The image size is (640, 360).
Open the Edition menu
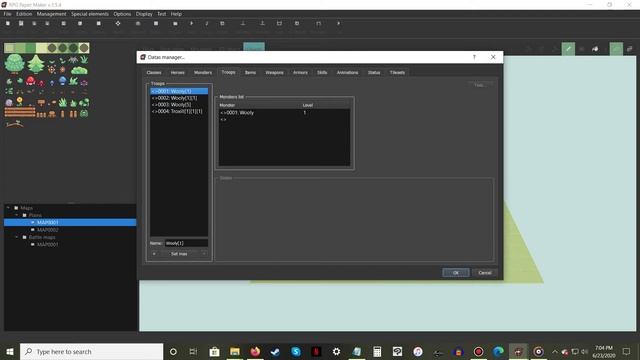24,14
